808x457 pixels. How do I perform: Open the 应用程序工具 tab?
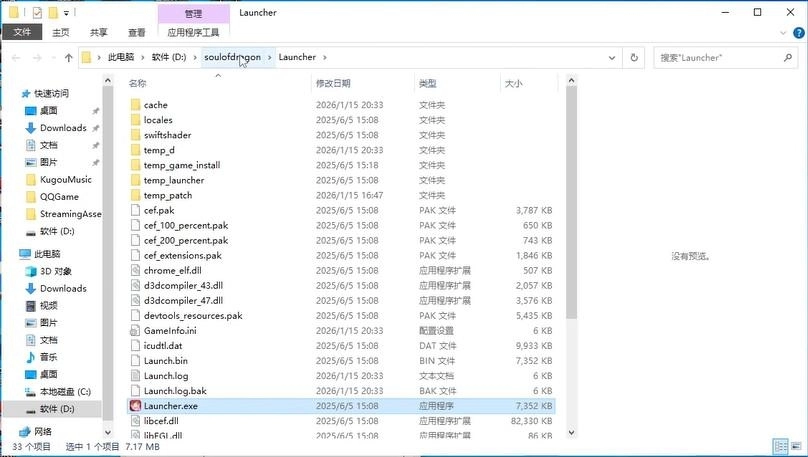[193, 32]
